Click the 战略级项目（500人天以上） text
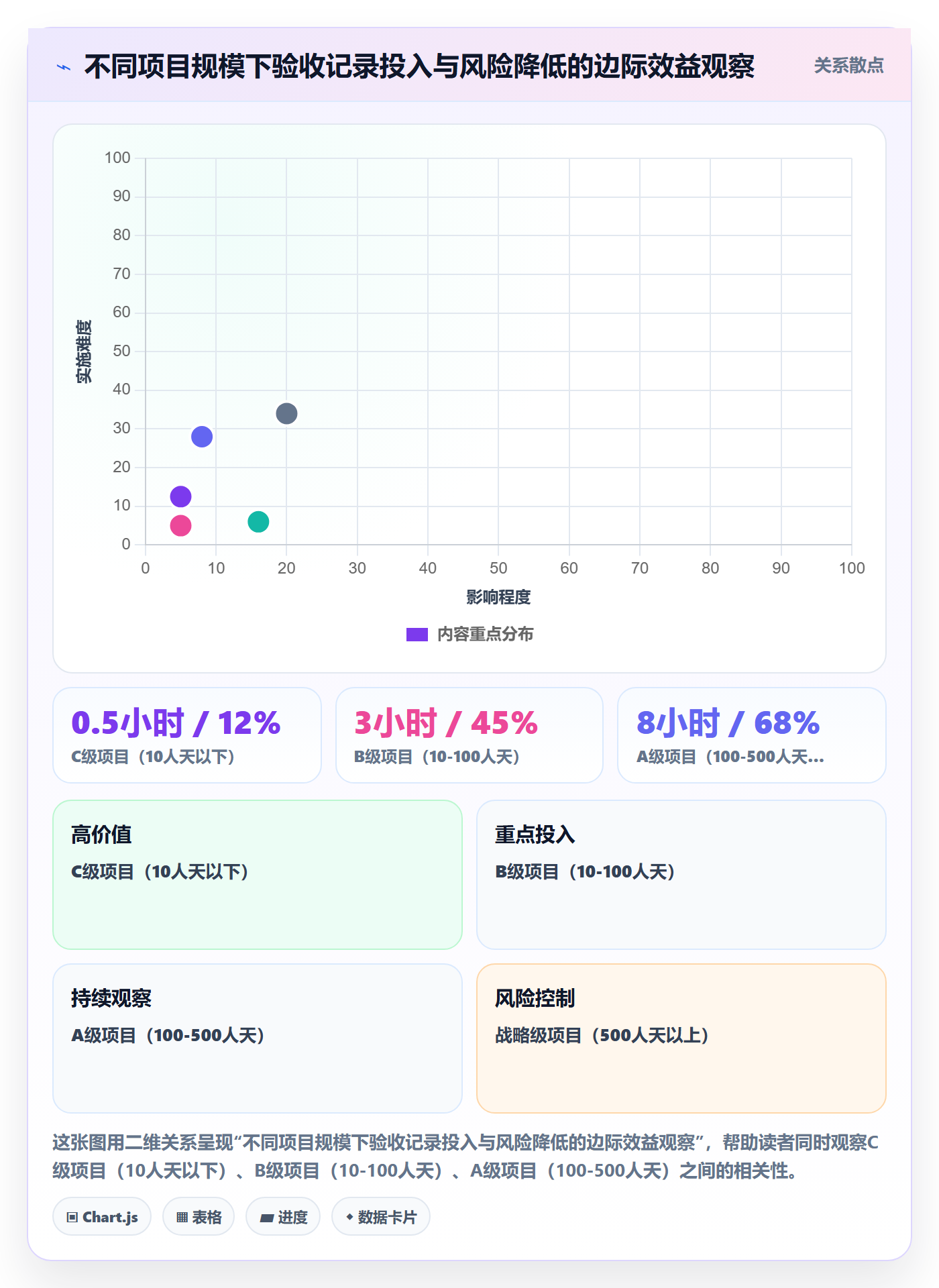939x1288 pixels. click(602, 1035)
